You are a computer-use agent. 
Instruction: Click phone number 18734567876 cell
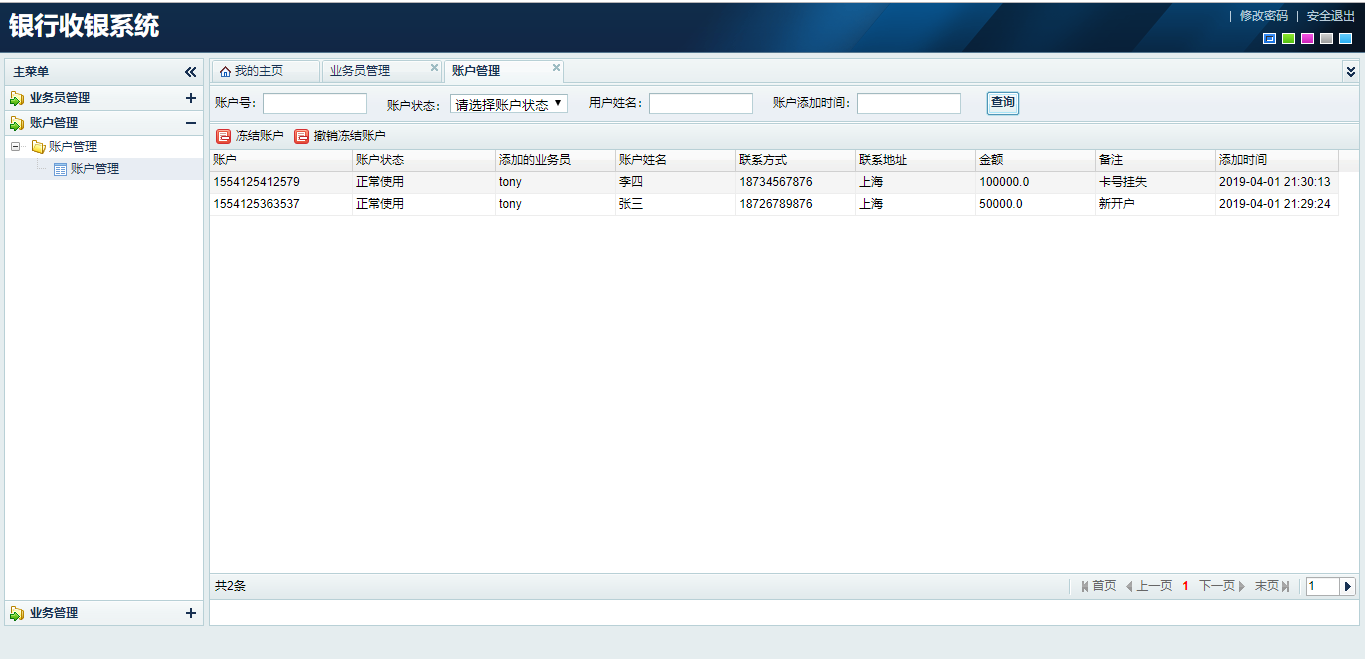coord(795,182)
